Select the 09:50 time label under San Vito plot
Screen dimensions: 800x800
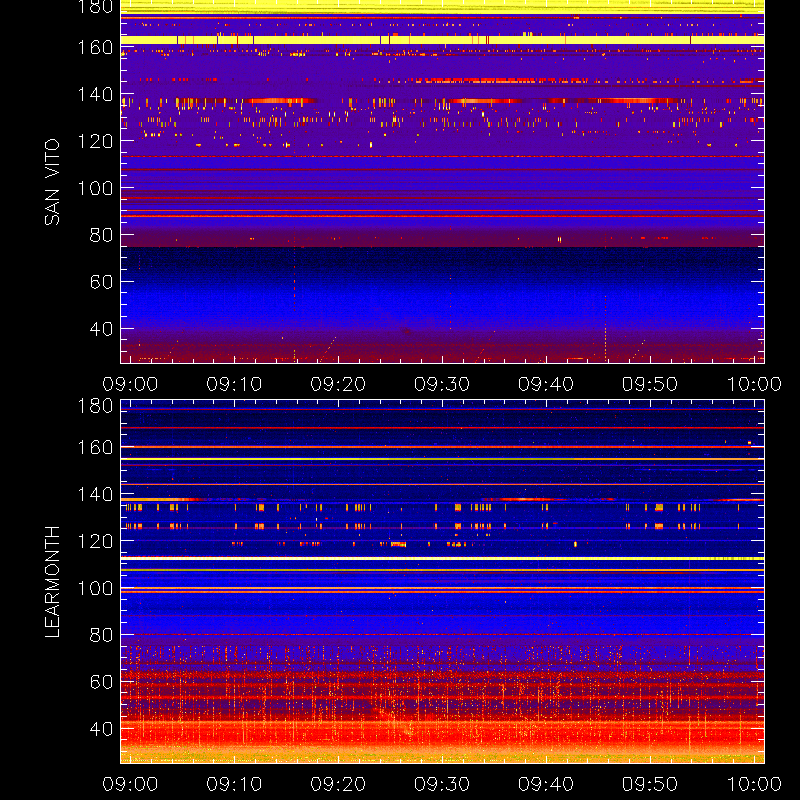pyautogui.click(x=650, y=384)
